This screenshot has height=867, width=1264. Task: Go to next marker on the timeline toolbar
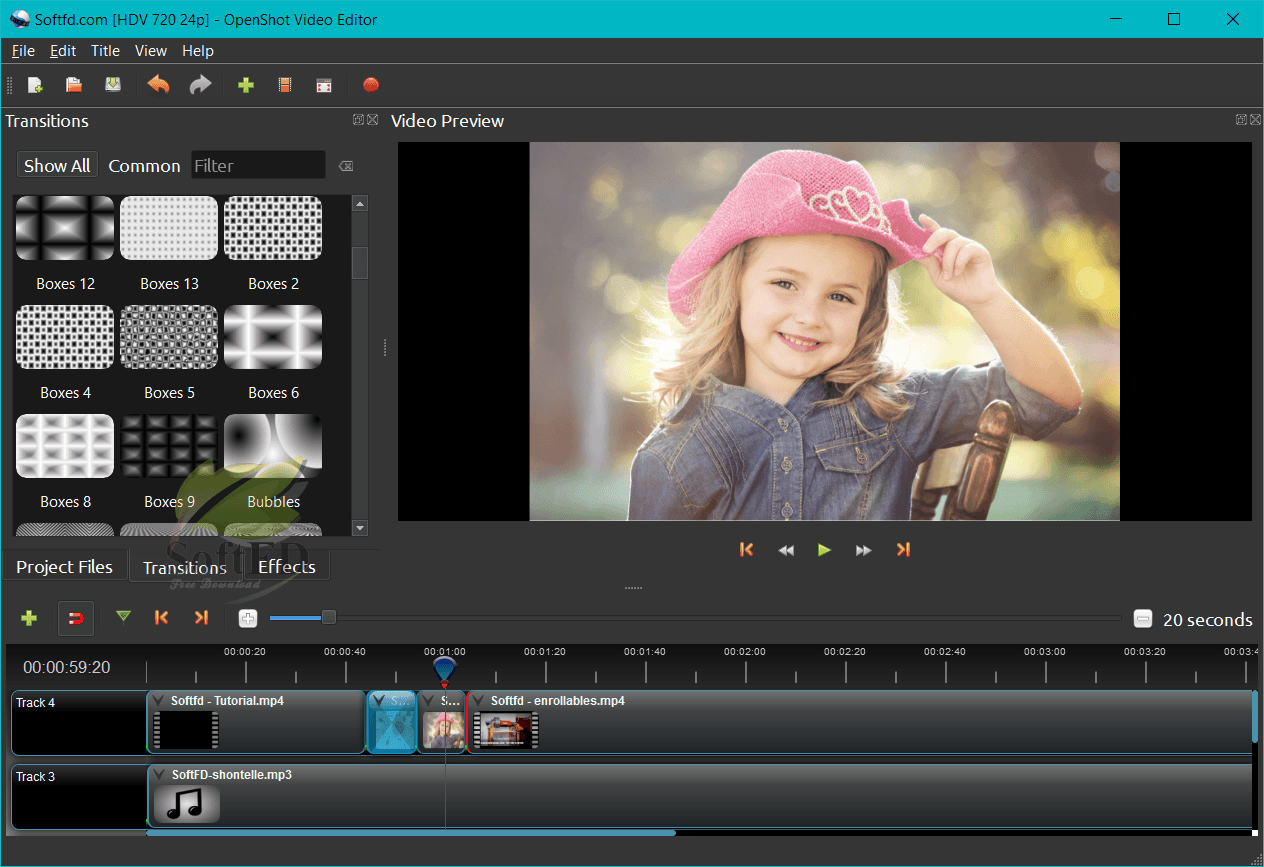point(201,618)
